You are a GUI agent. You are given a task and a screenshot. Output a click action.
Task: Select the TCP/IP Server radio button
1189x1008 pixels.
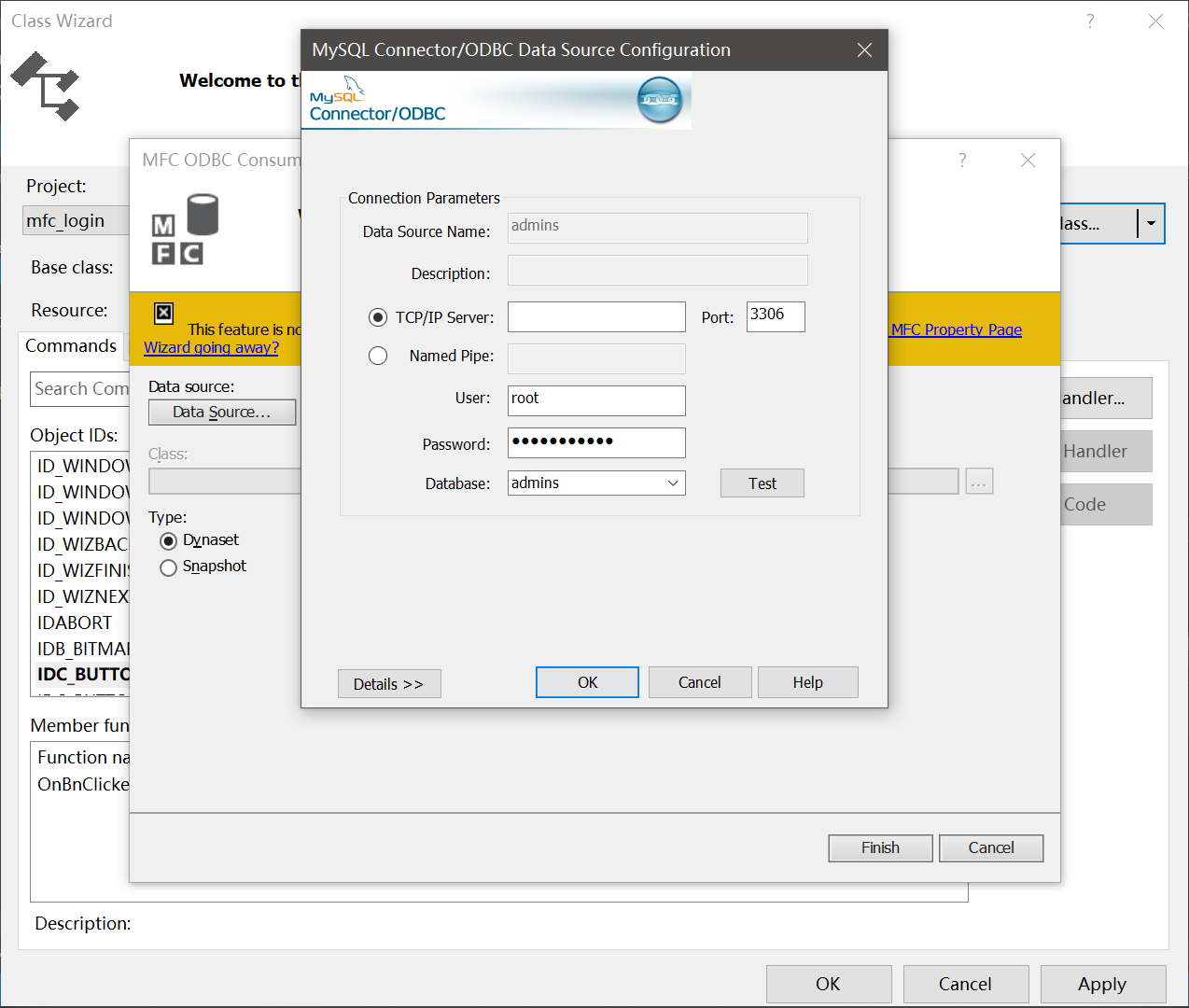[x=378, y=317]
